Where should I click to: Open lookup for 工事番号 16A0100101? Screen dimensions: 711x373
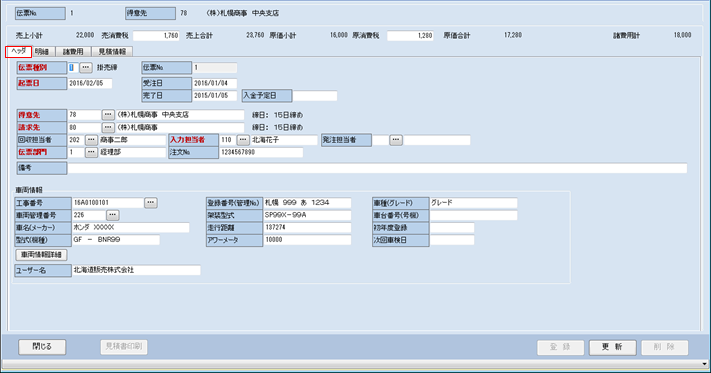click(151, 203)
